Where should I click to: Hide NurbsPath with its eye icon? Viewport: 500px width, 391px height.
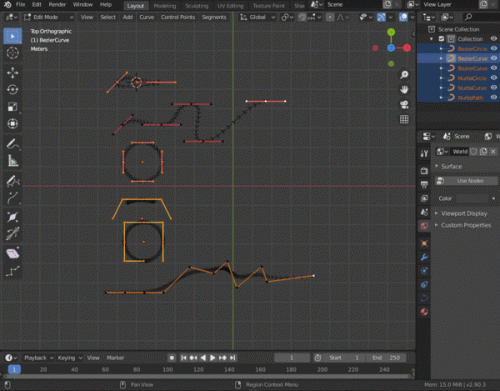click(x=494, y=97)
